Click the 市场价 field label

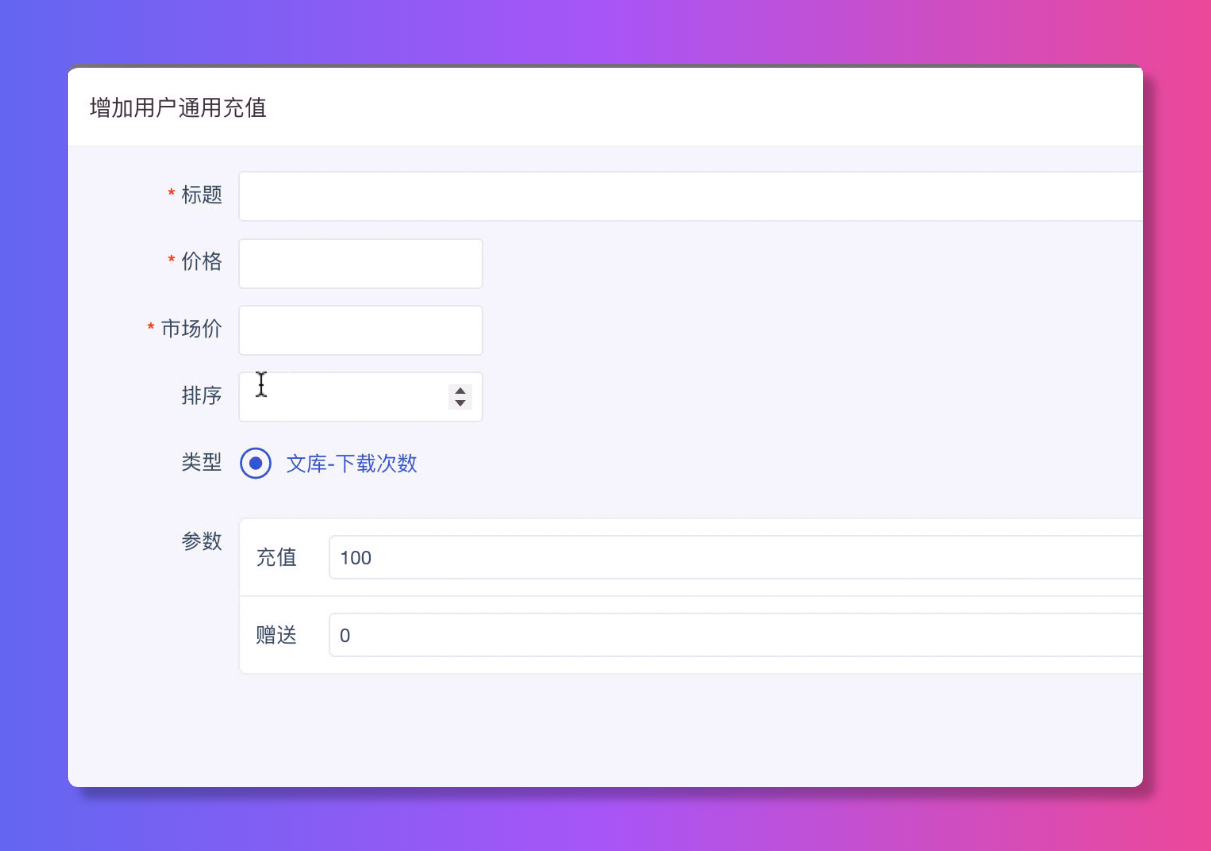coord(191,329)
